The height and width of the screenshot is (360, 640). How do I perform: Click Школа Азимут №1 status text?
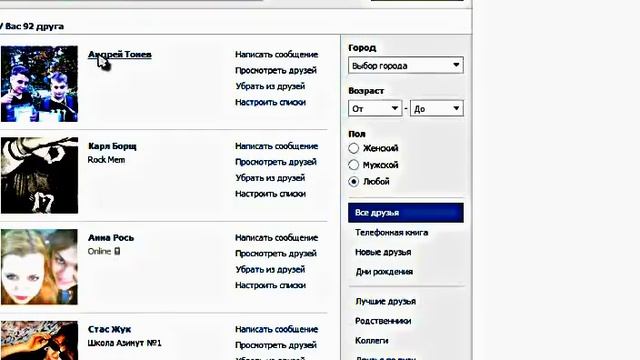(124, 343)
